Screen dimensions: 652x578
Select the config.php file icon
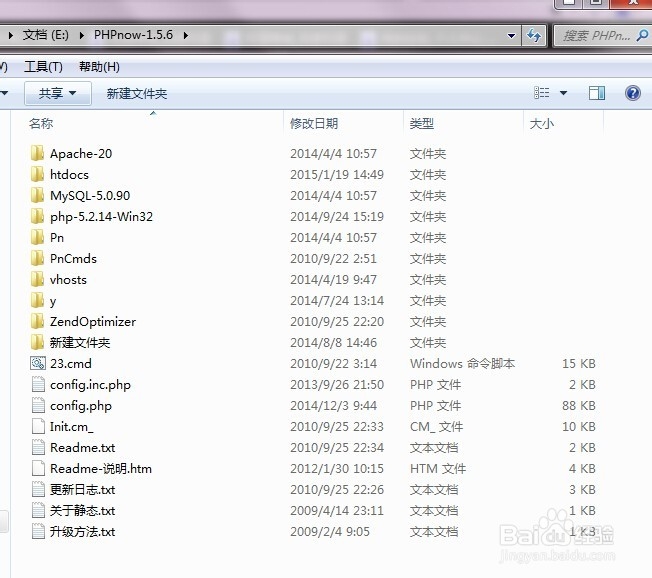click(38, 405)
